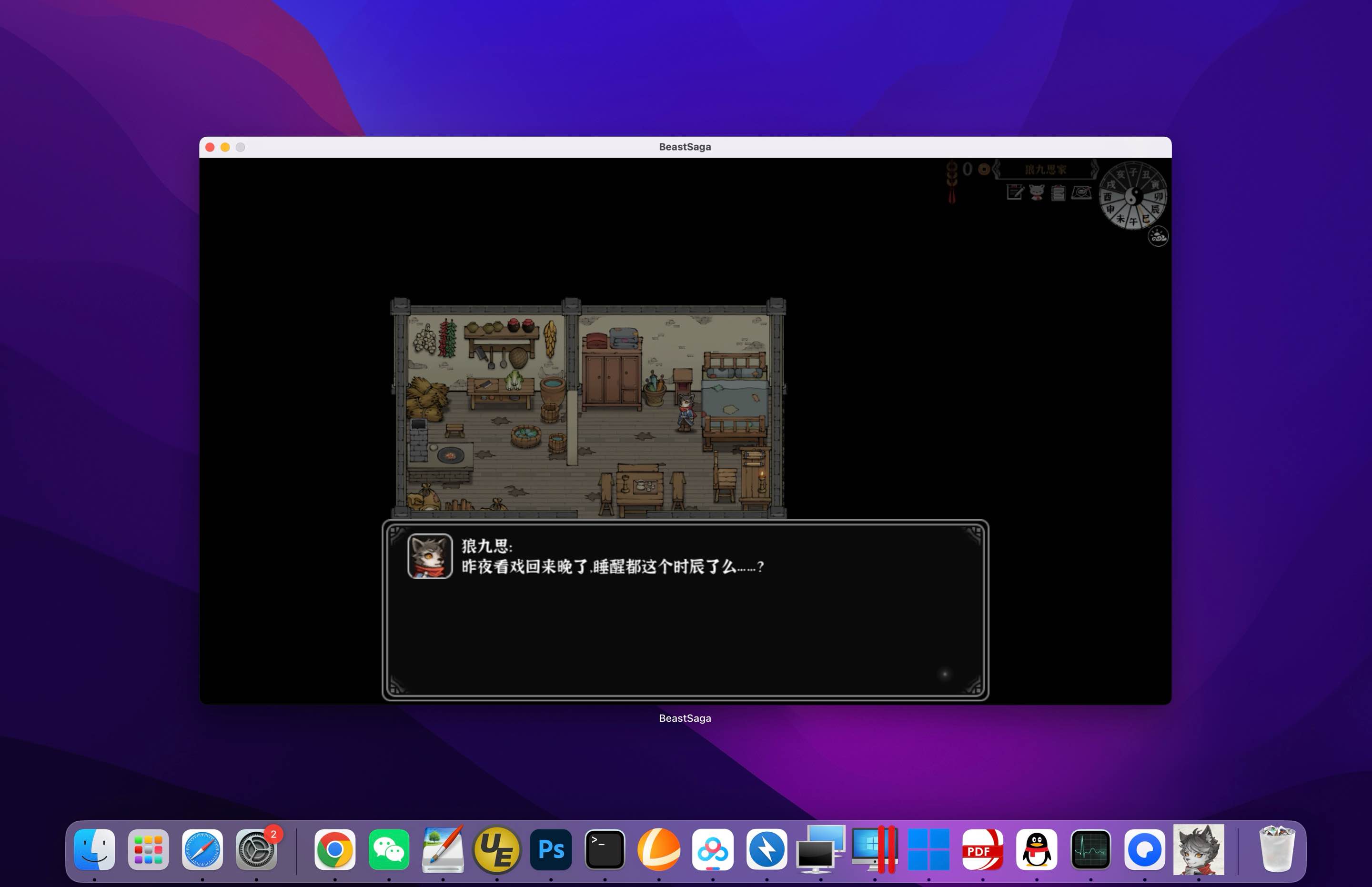Screen dimensions: 1372x887
Task: Launch Google Chrome from the Dock
Action: coord(334,849)
